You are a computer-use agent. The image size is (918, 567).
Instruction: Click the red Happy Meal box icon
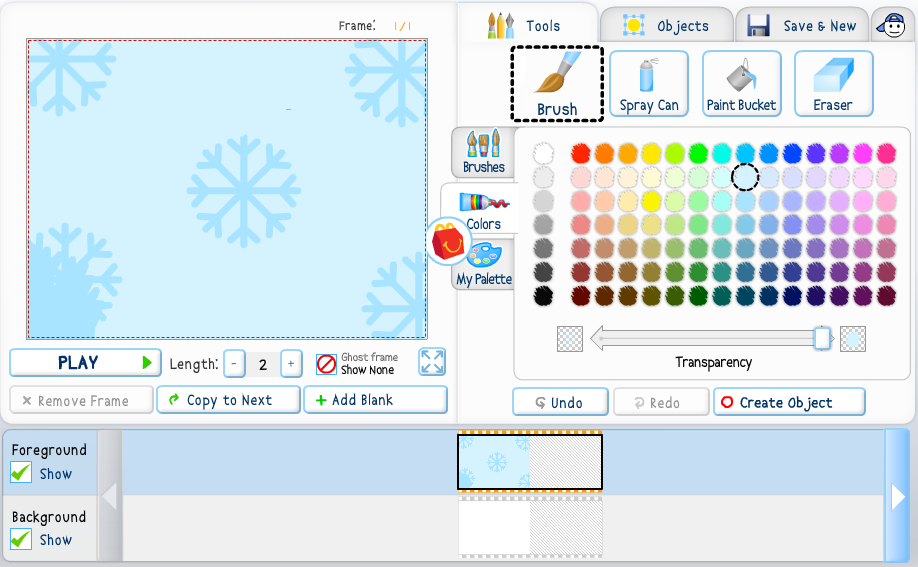[x=449, y=241]
